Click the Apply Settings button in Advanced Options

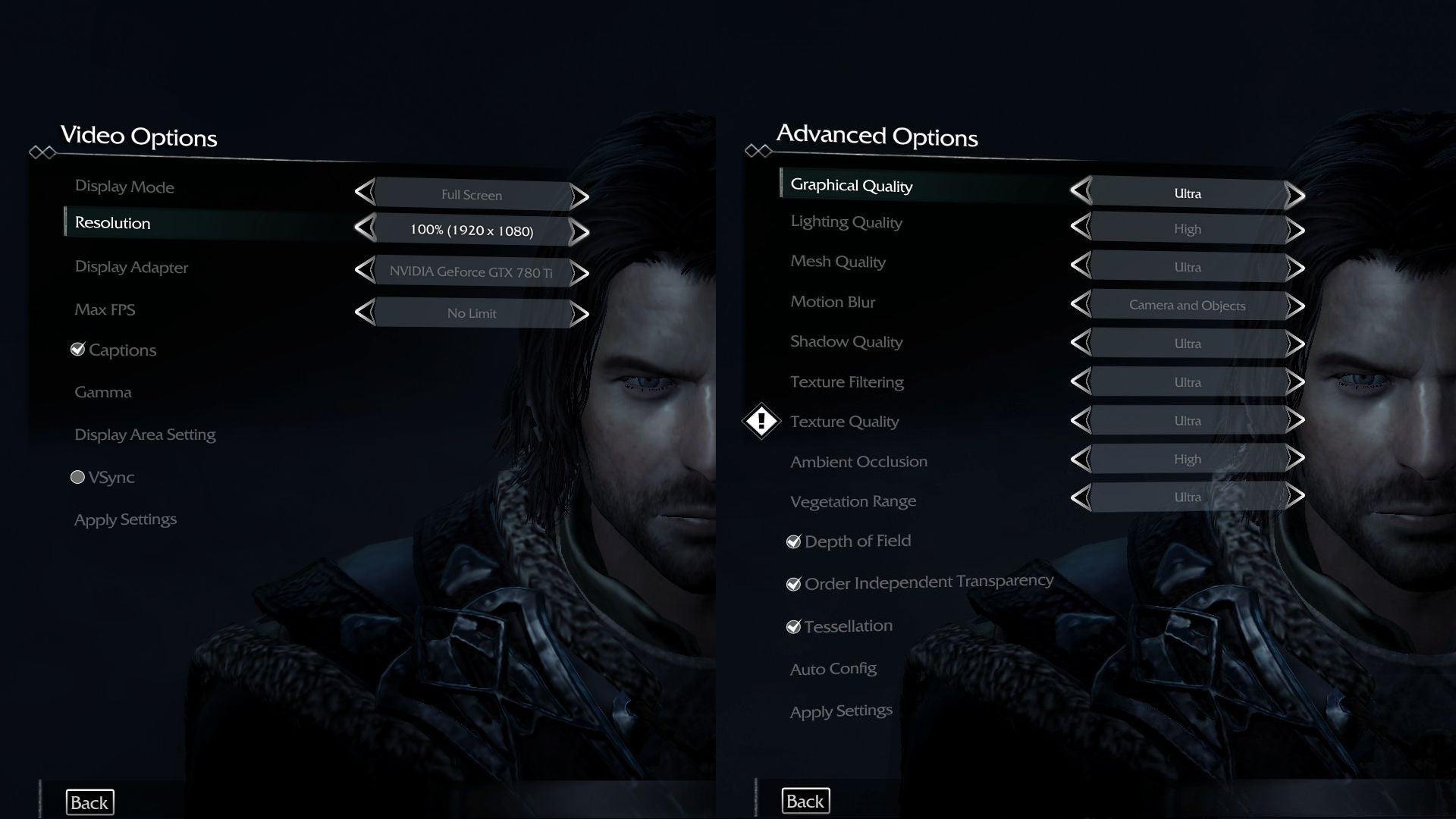pyautogui.click(x=841, y=710)
